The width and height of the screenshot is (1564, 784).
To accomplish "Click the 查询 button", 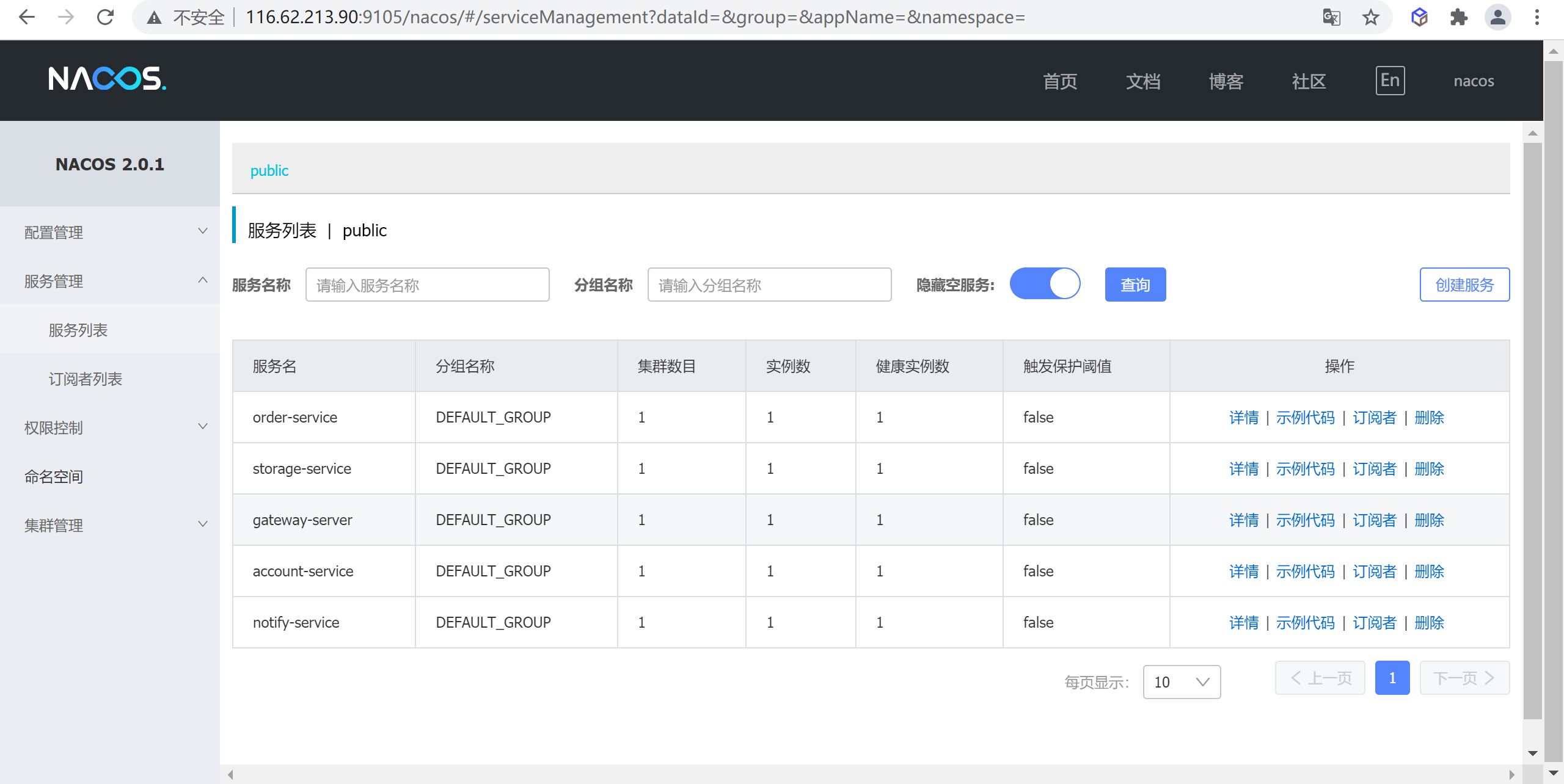I will coord(1135,285).
